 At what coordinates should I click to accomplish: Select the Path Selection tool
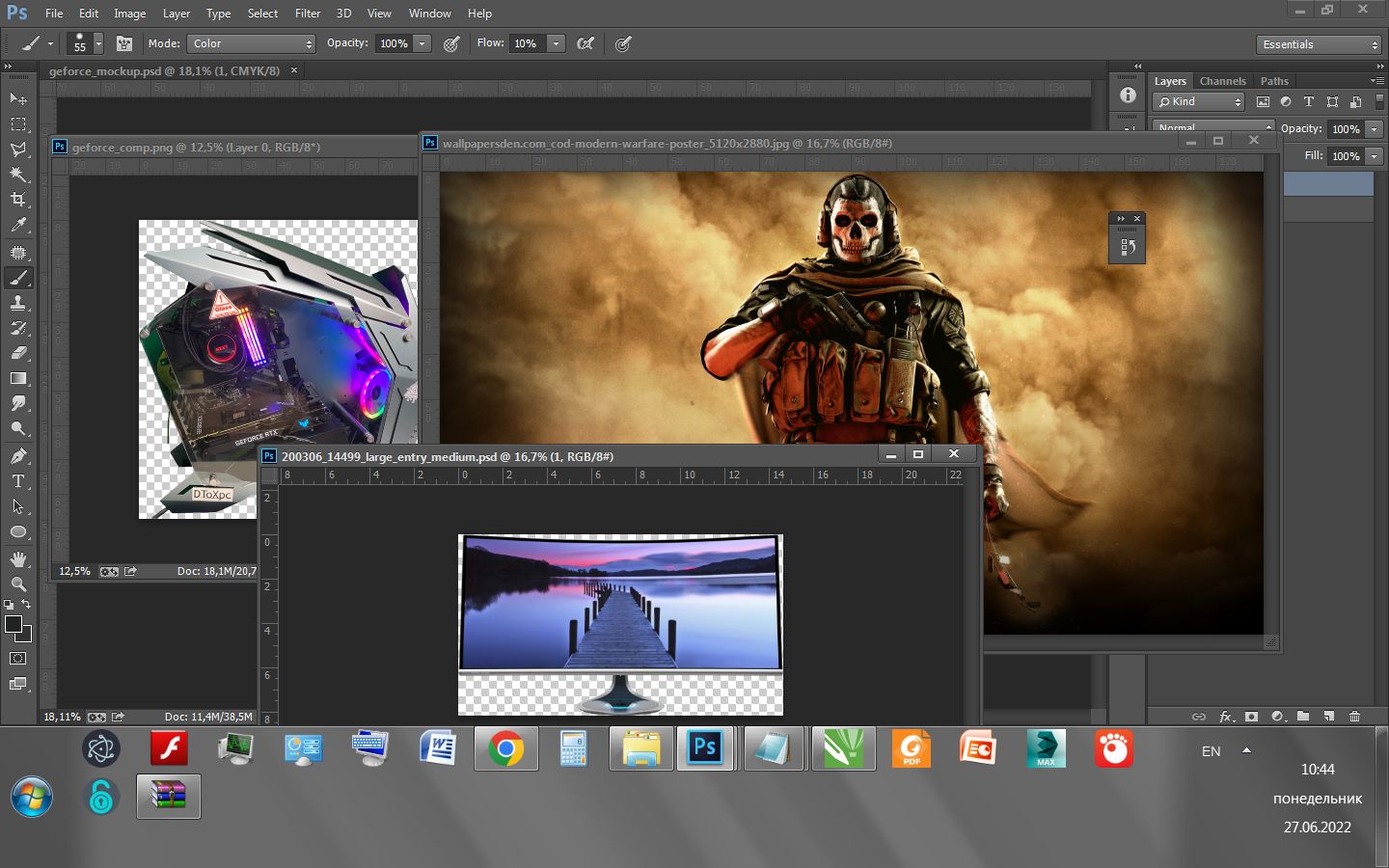18,505
